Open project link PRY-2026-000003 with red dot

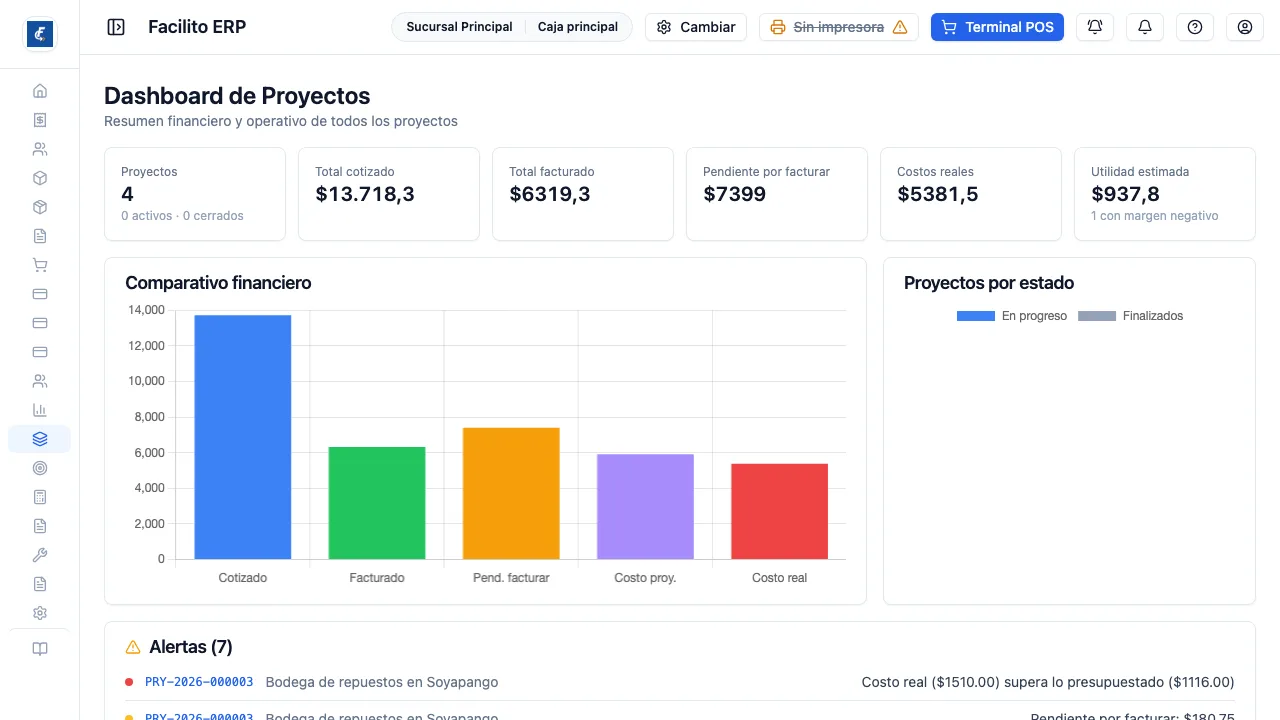click(199, 682)
